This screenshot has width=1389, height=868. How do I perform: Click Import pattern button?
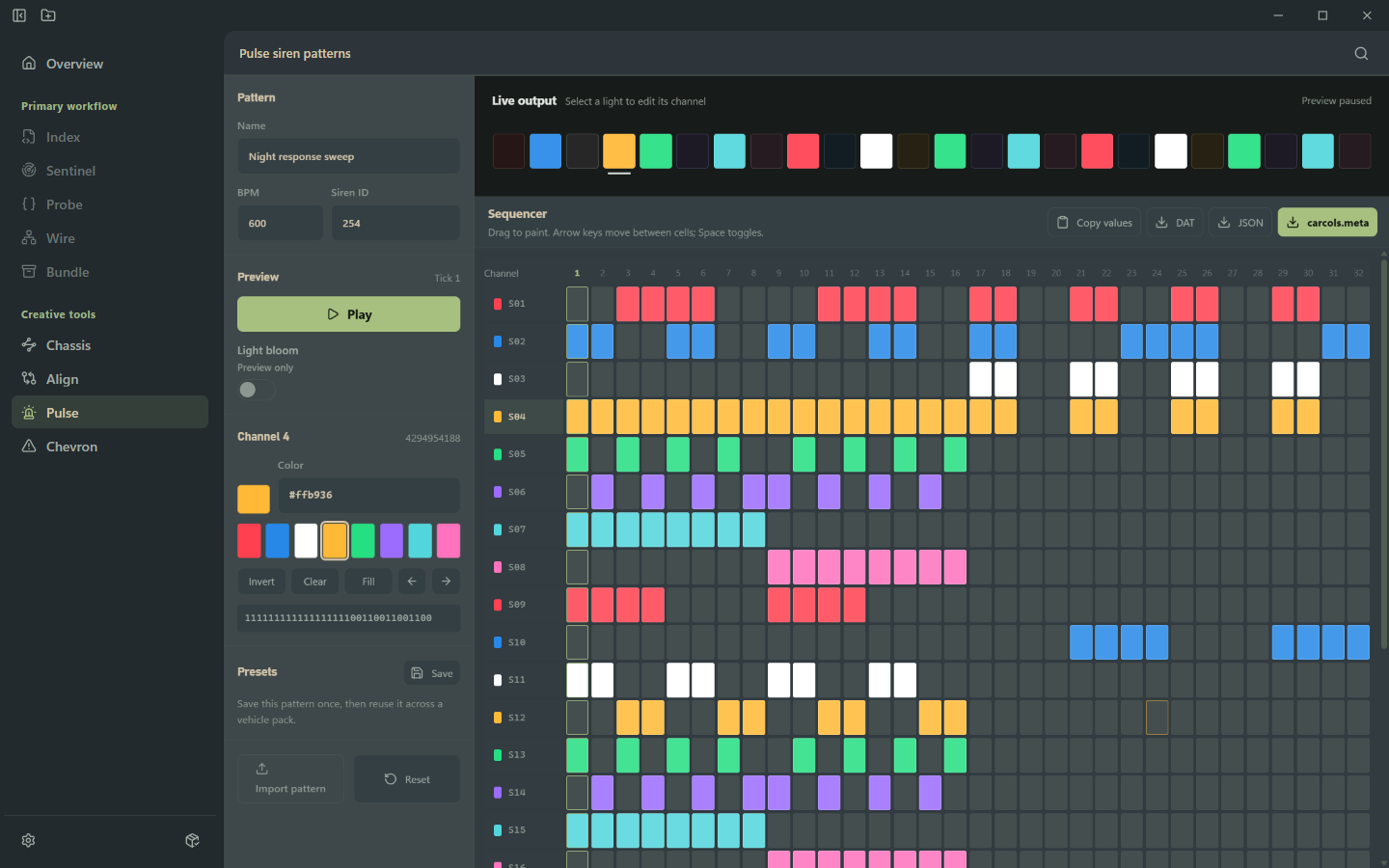tap(290, 778)
